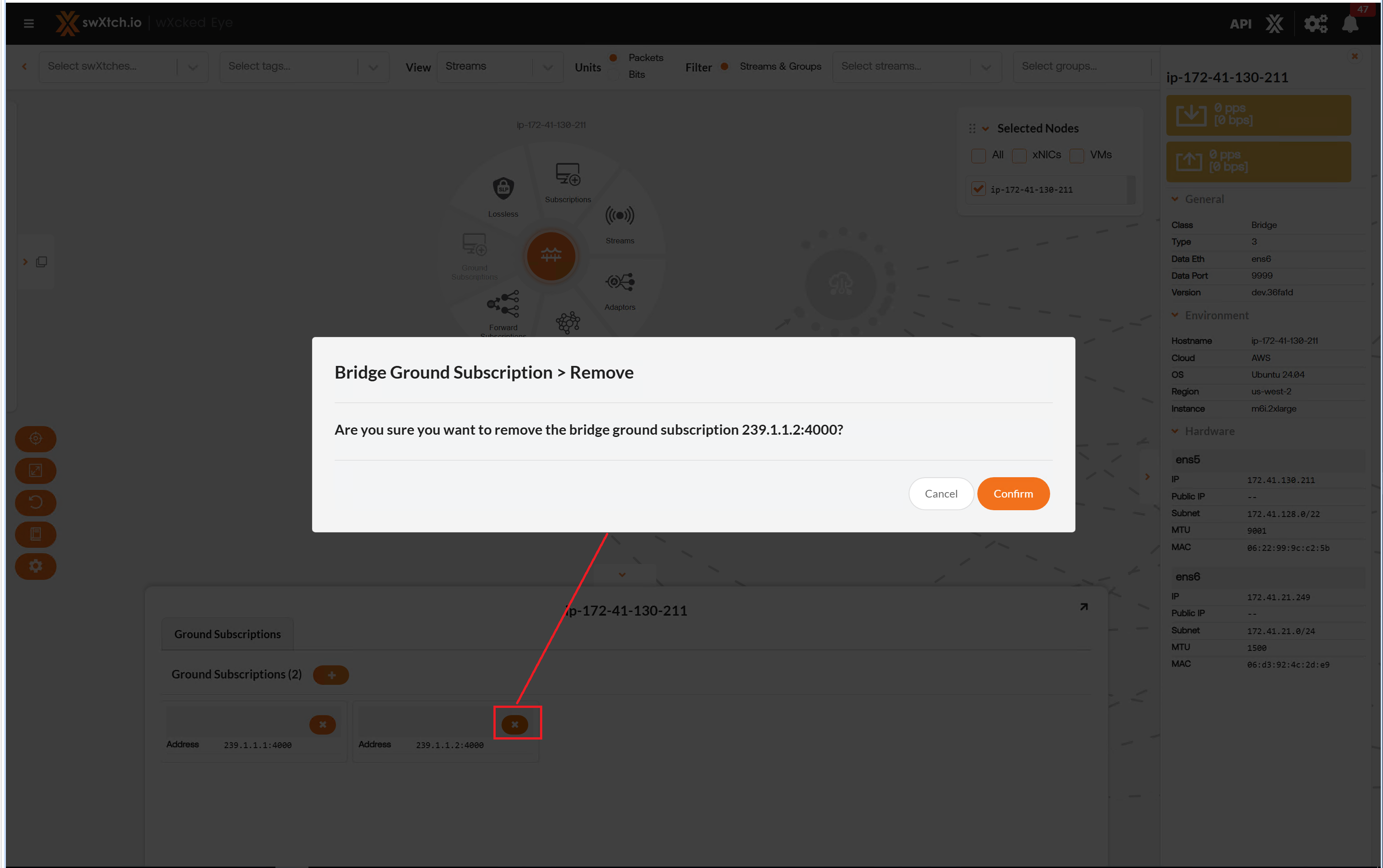
Task: Click the Streams radial menu icon
Action: [620, 216]
